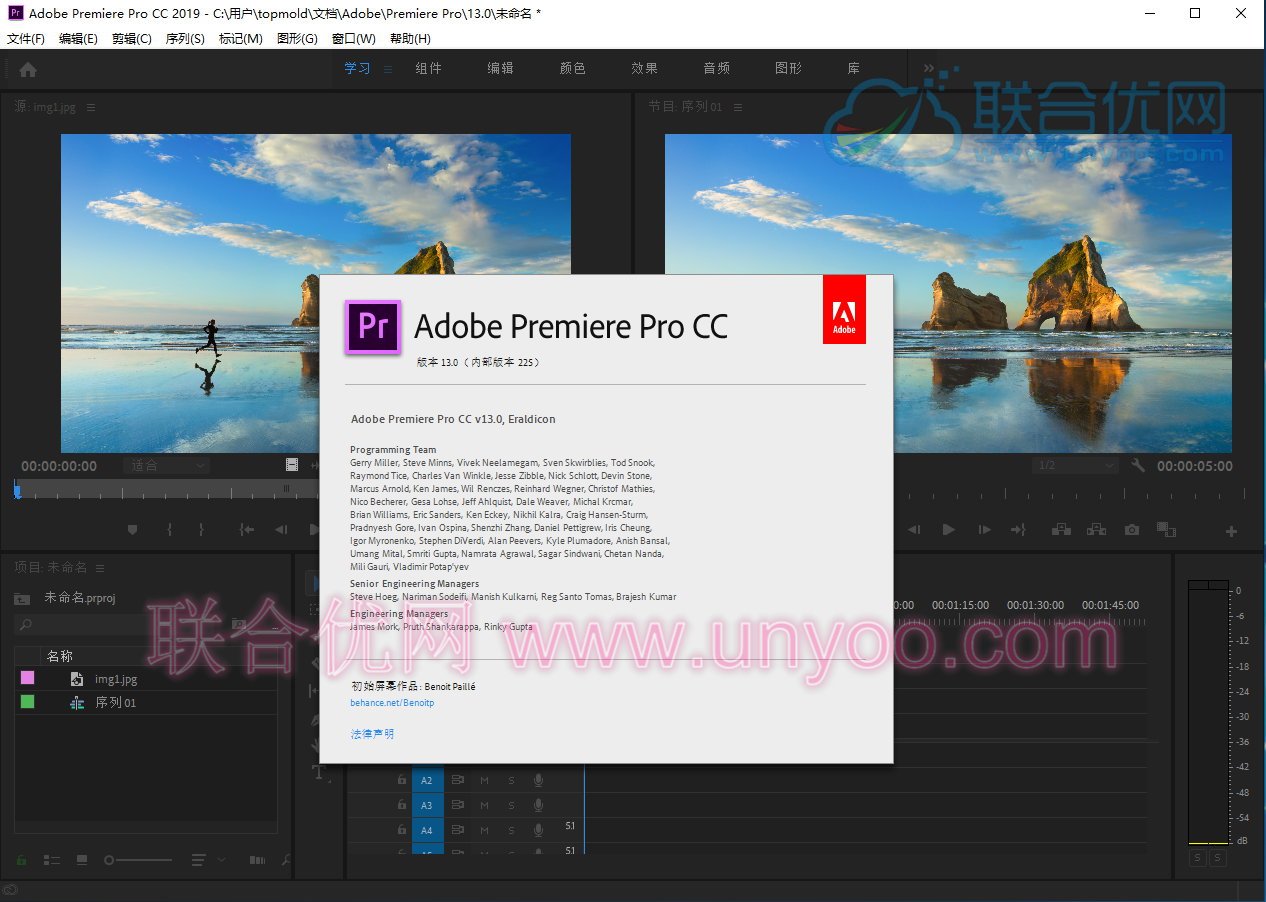Solo audio track A3
This screenshot has height=902, width=1266.
pos(511,805)
